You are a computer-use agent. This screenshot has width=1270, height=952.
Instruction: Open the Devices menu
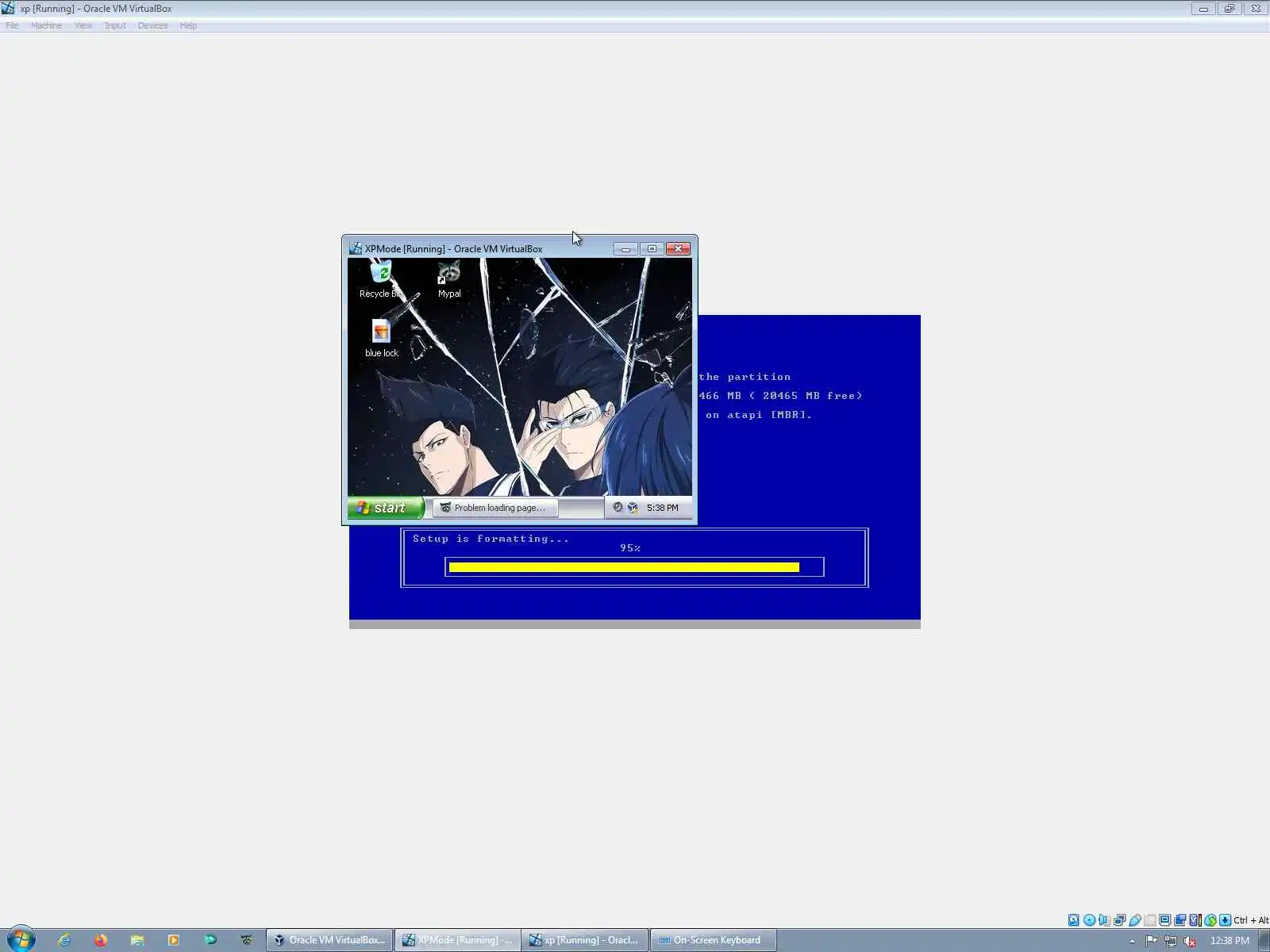point(152,25)
